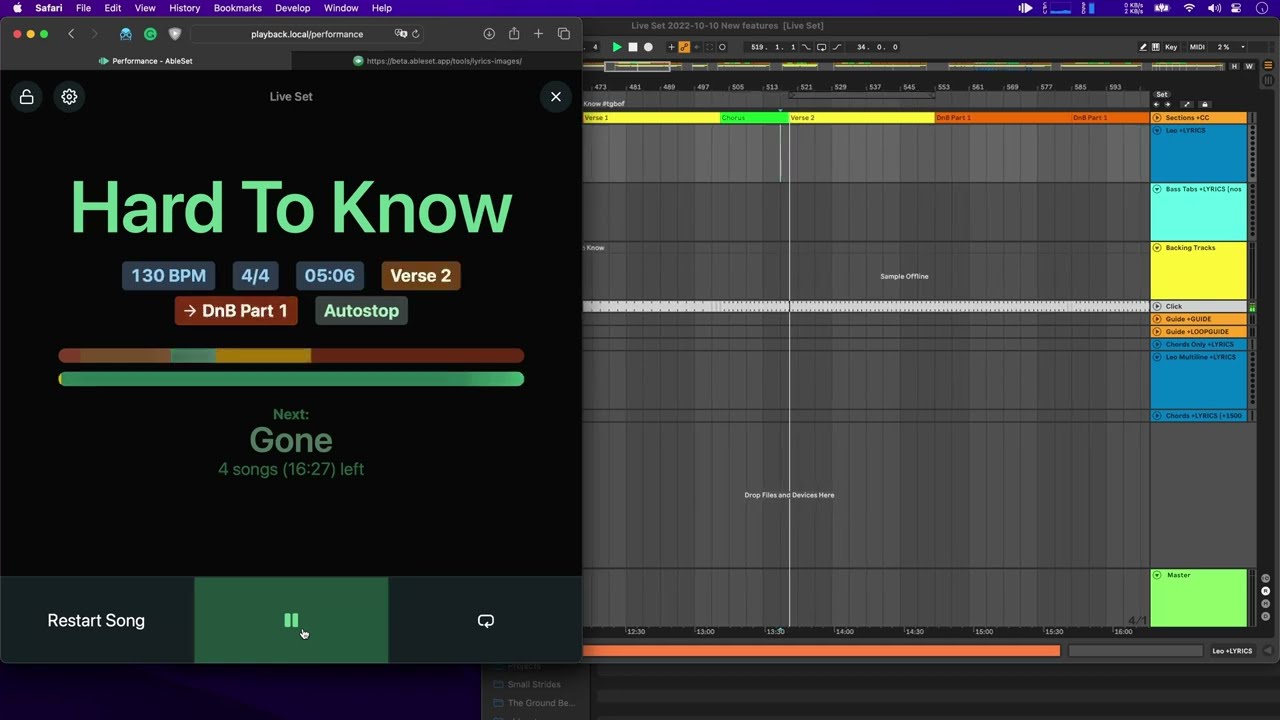Screen dimensions: 1280x720
Task: Open the Bookmarks menu
Action: pos(238,8)
